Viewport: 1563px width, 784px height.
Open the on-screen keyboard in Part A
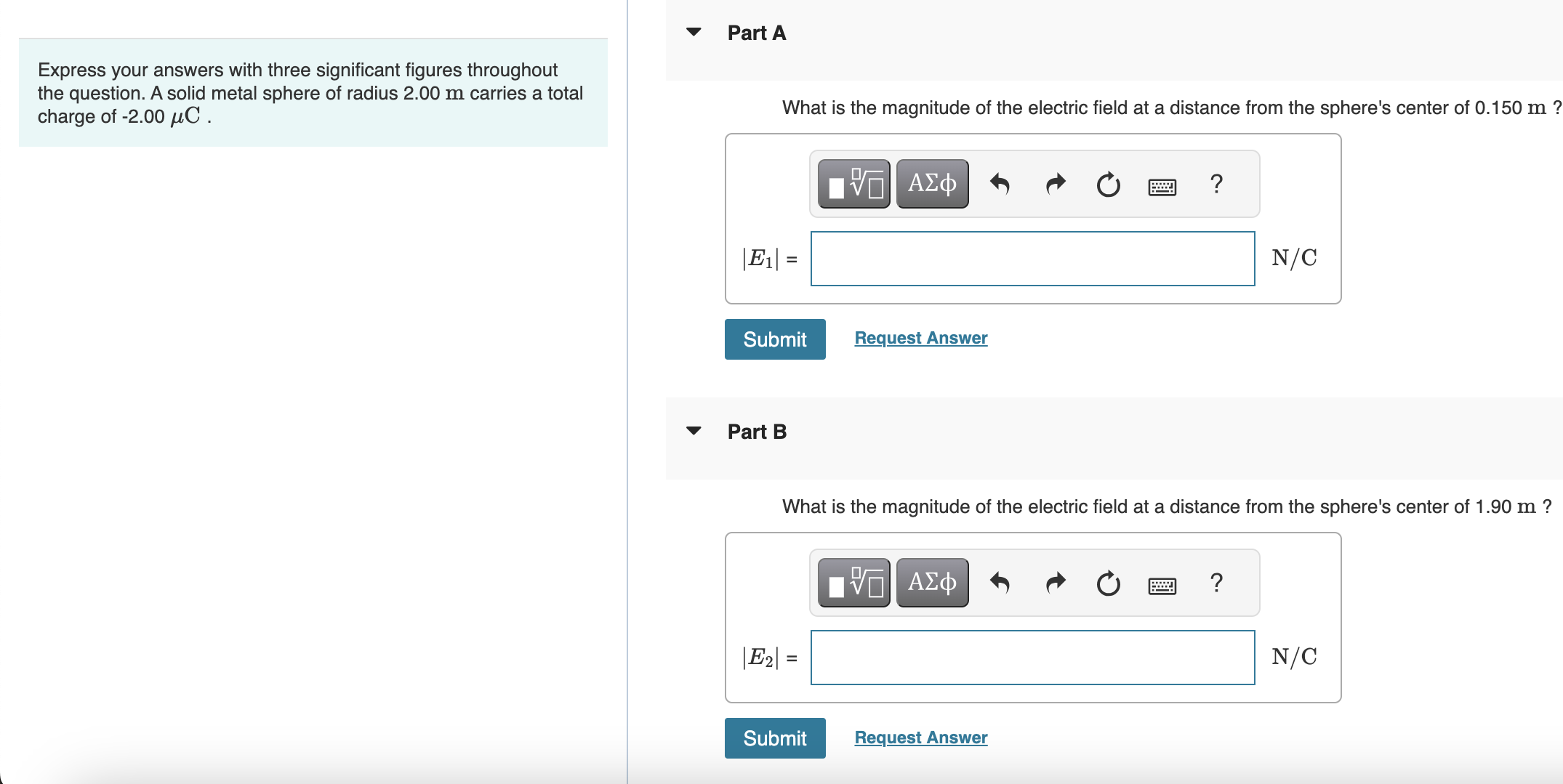tap(1161, 187)
